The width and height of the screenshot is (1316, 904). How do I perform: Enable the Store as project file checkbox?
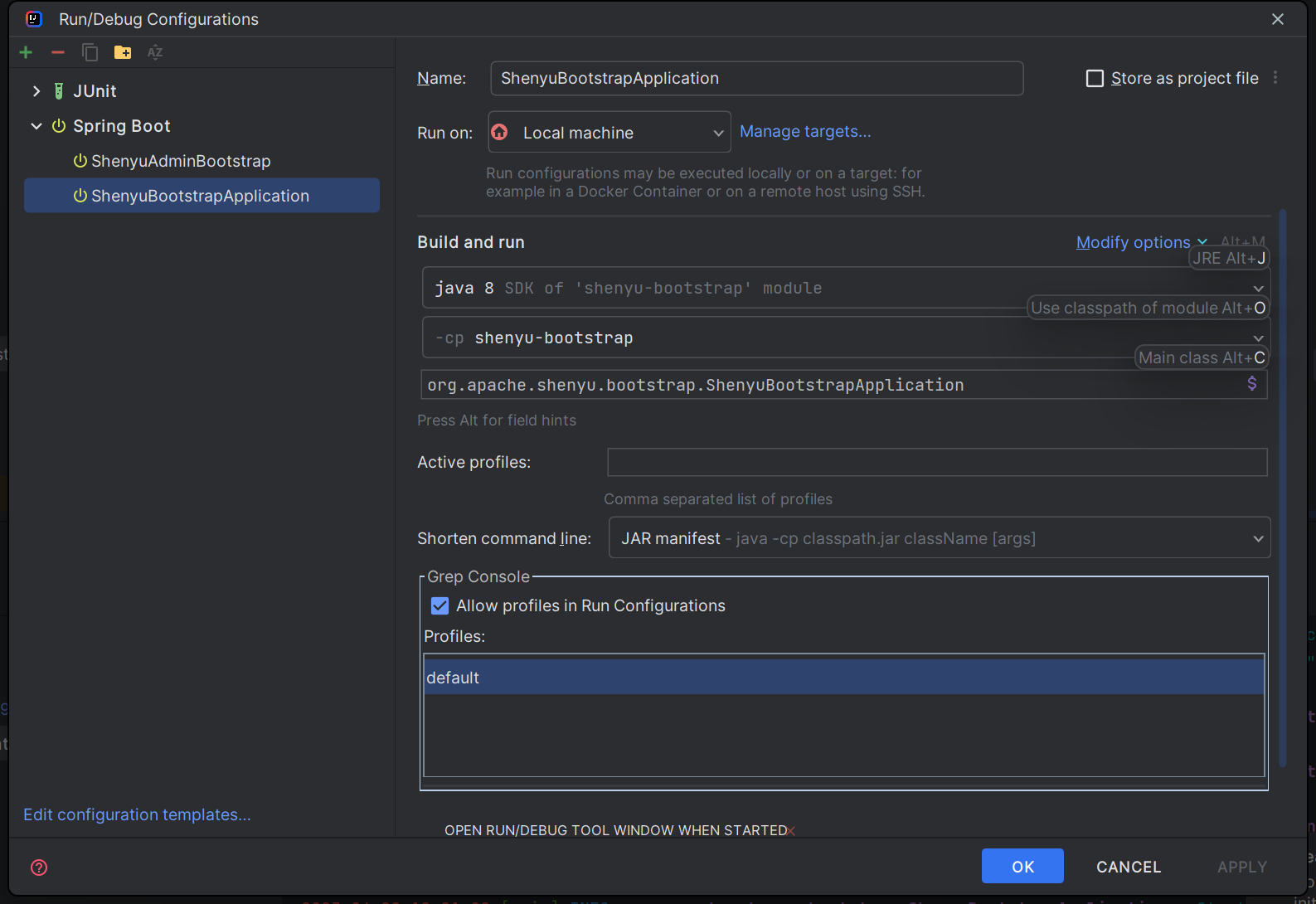(1095, 79)
